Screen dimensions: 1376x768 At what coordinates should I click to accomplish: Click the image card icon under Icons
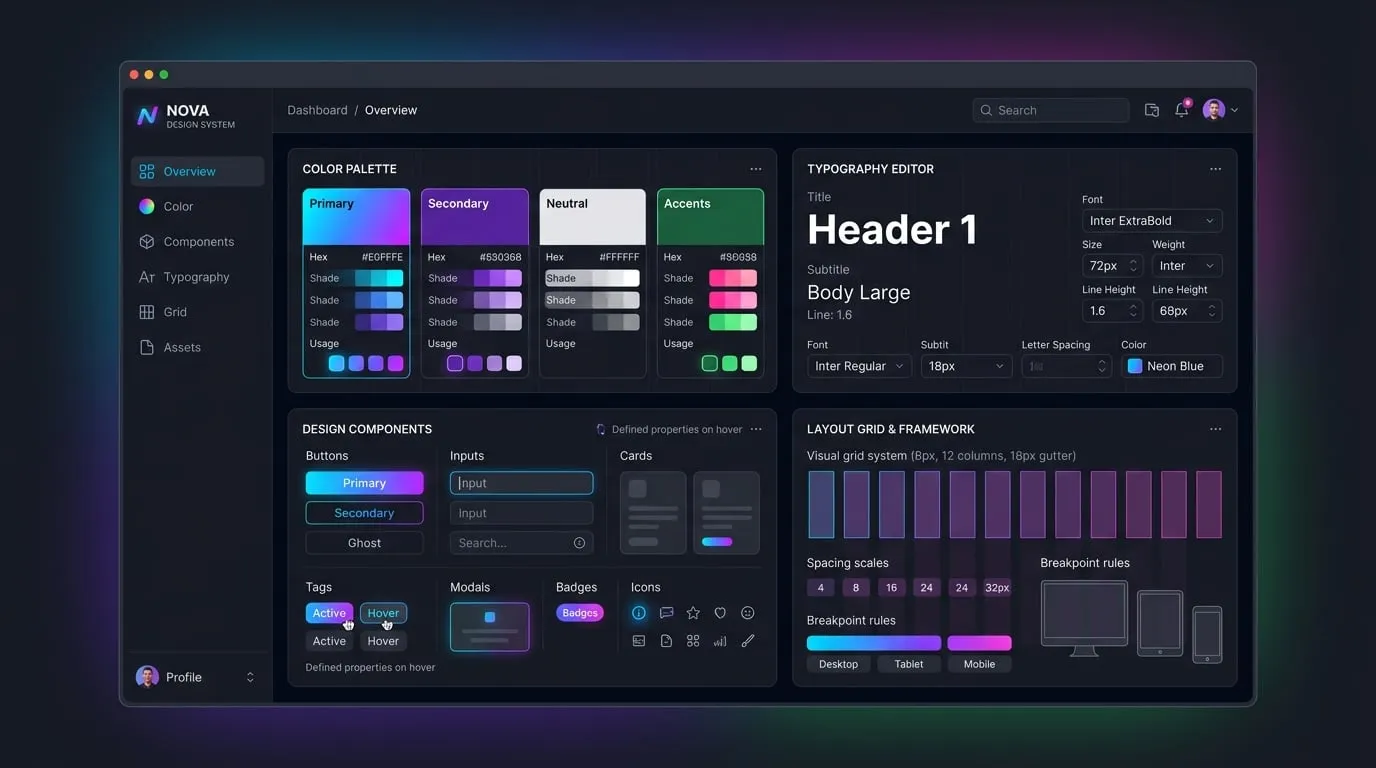(x=639, y=641)
